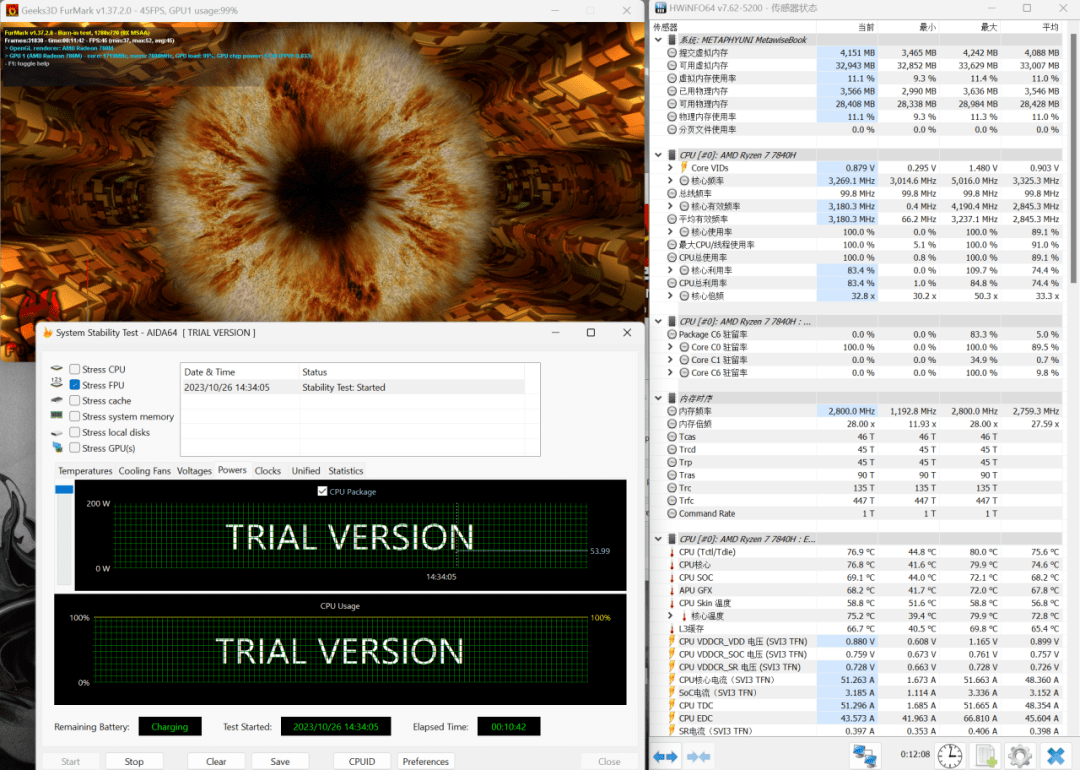This screenshot has width=1080, height=770.
Task: Click the drive icon beside Stress local disks
Action: pyautogui.click(x=56, y=433)
